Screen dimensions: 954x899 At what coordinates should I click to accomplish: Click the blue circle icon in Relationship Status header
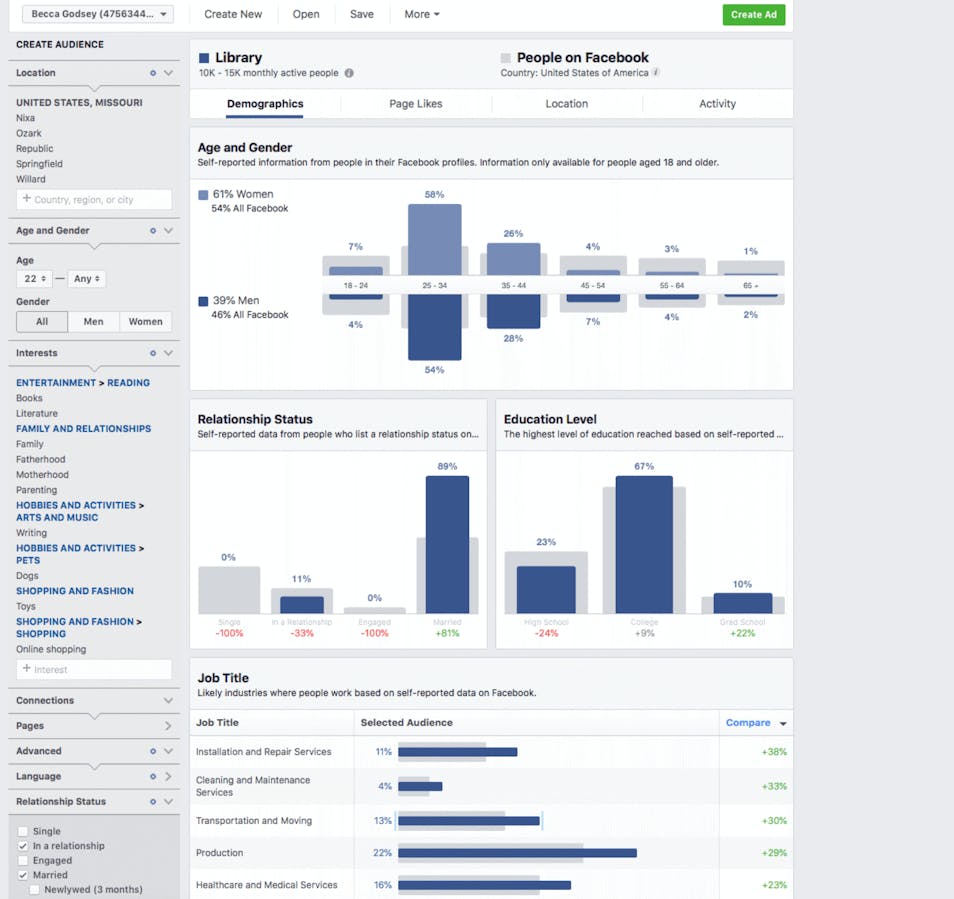click(153, 801)
